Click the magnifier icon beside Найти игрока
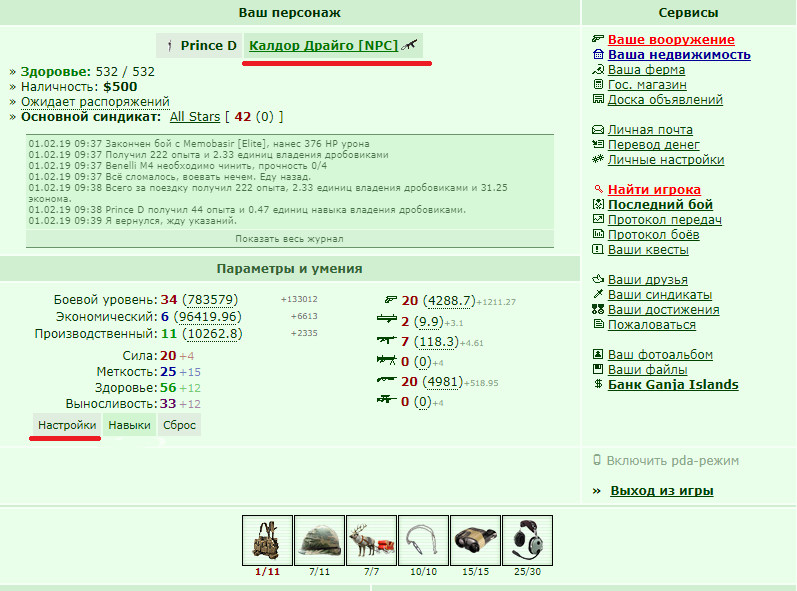Screen dimensions: 797x591 point(599,190)
